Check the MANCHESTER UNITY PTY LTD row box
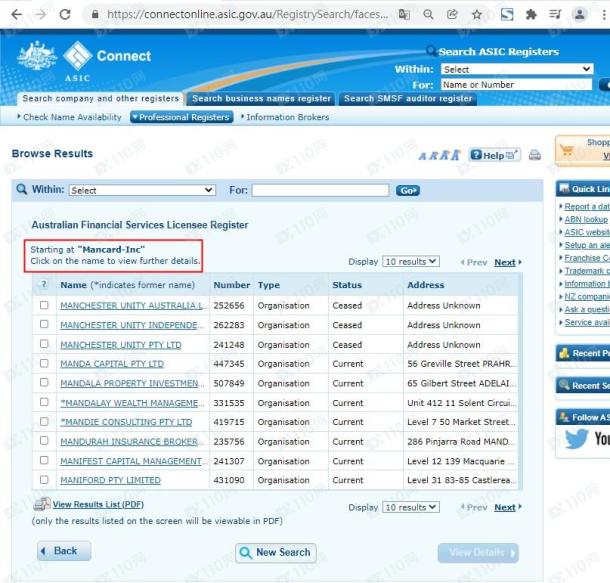The image size is (610, 583). [x=44, y=344]
